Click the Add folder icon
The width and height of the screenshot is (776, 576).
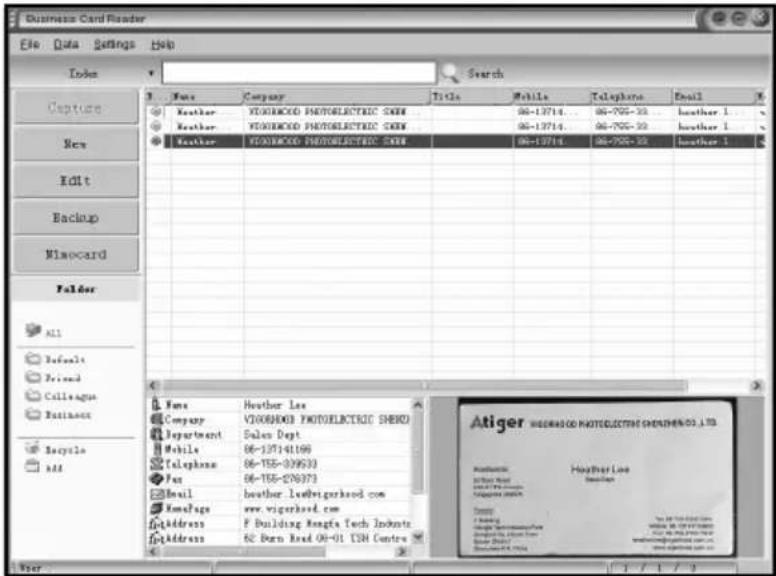click(x=32, y=467)
